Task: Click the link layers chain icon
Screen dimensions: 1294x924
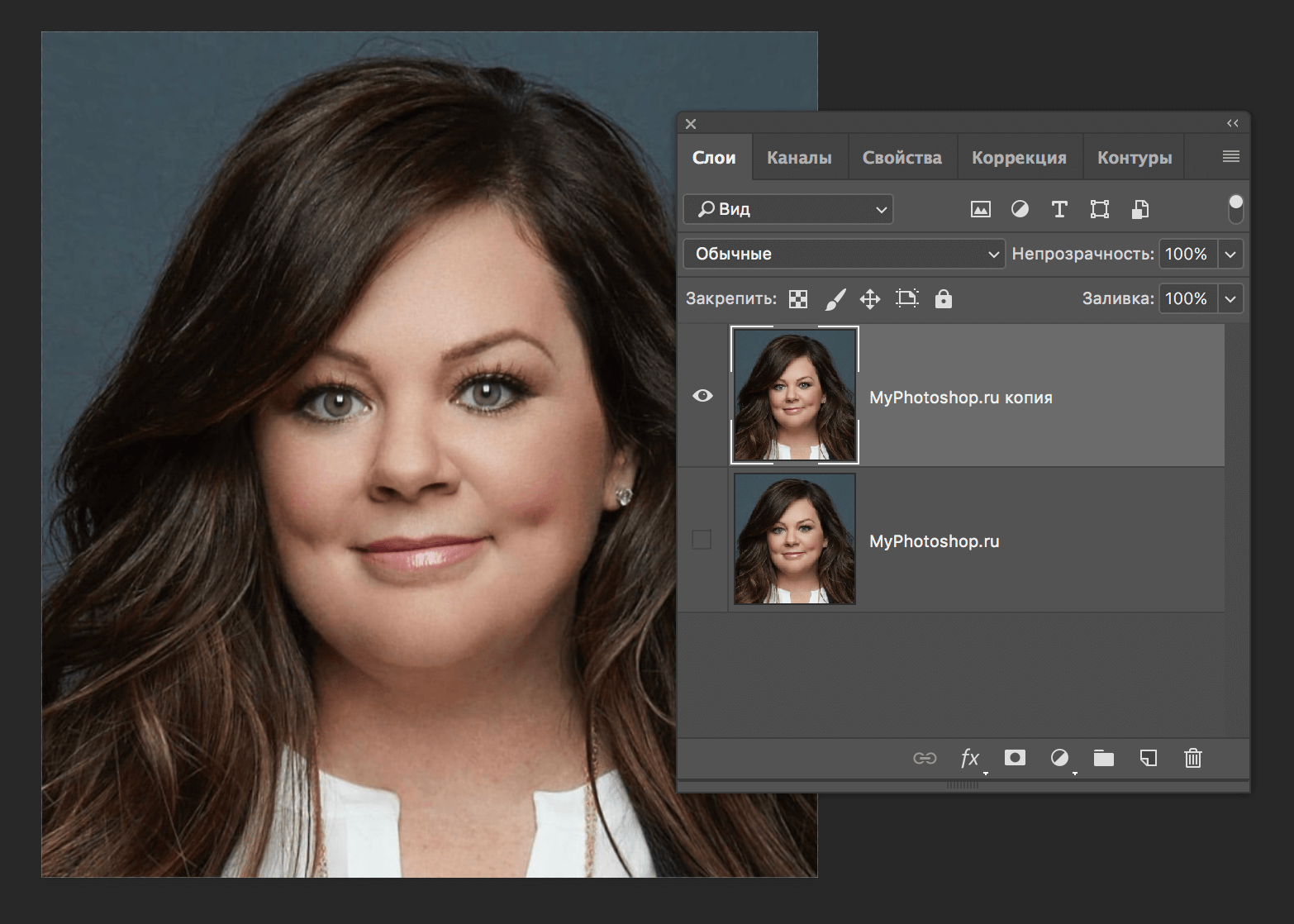Action: pyautogui.click(x=925, y=758)
